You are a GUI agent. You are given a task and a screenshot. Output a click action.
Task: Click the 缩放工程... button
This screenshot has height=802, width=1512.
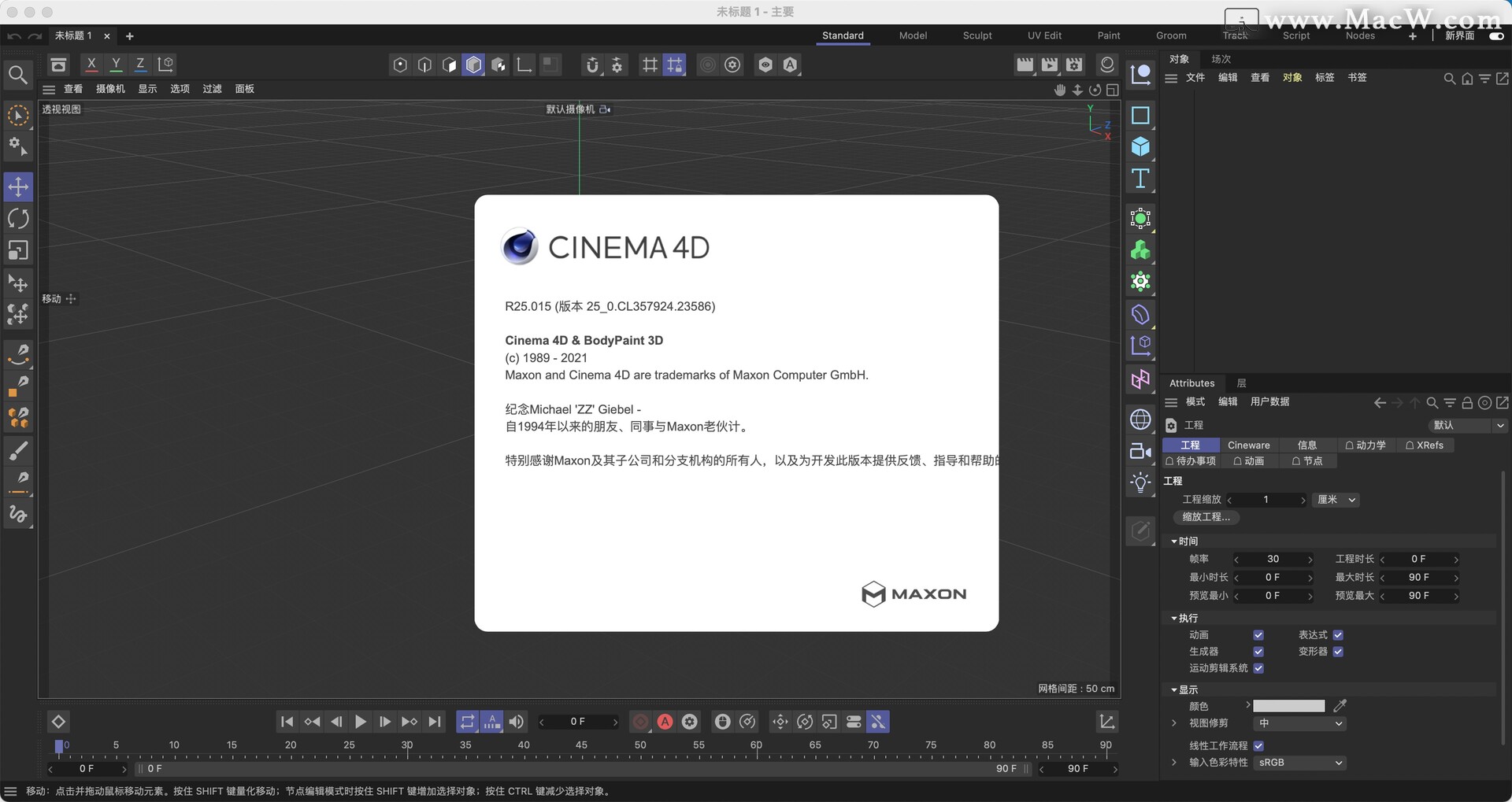point(1205,517)
